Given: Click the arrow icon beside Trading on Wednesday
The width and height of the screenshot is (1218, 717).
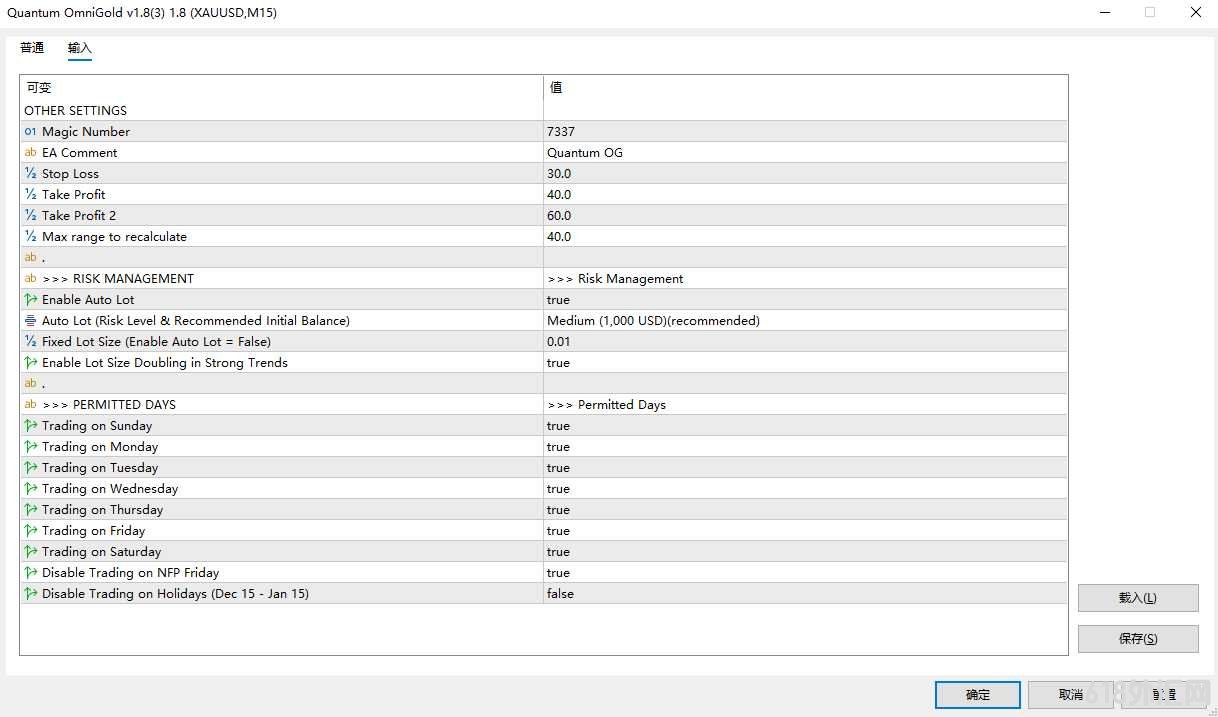Looking at the screenshot, I should click(x=30, y=489).
